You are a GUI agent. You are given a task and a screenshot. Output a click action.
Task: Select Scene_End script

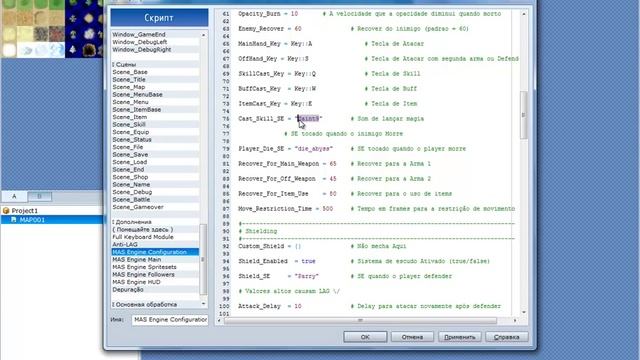(156, 169)
